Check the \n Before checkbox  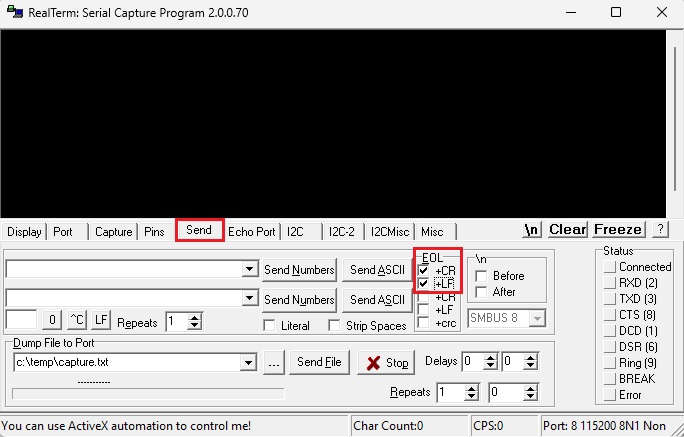click(481, 276)
